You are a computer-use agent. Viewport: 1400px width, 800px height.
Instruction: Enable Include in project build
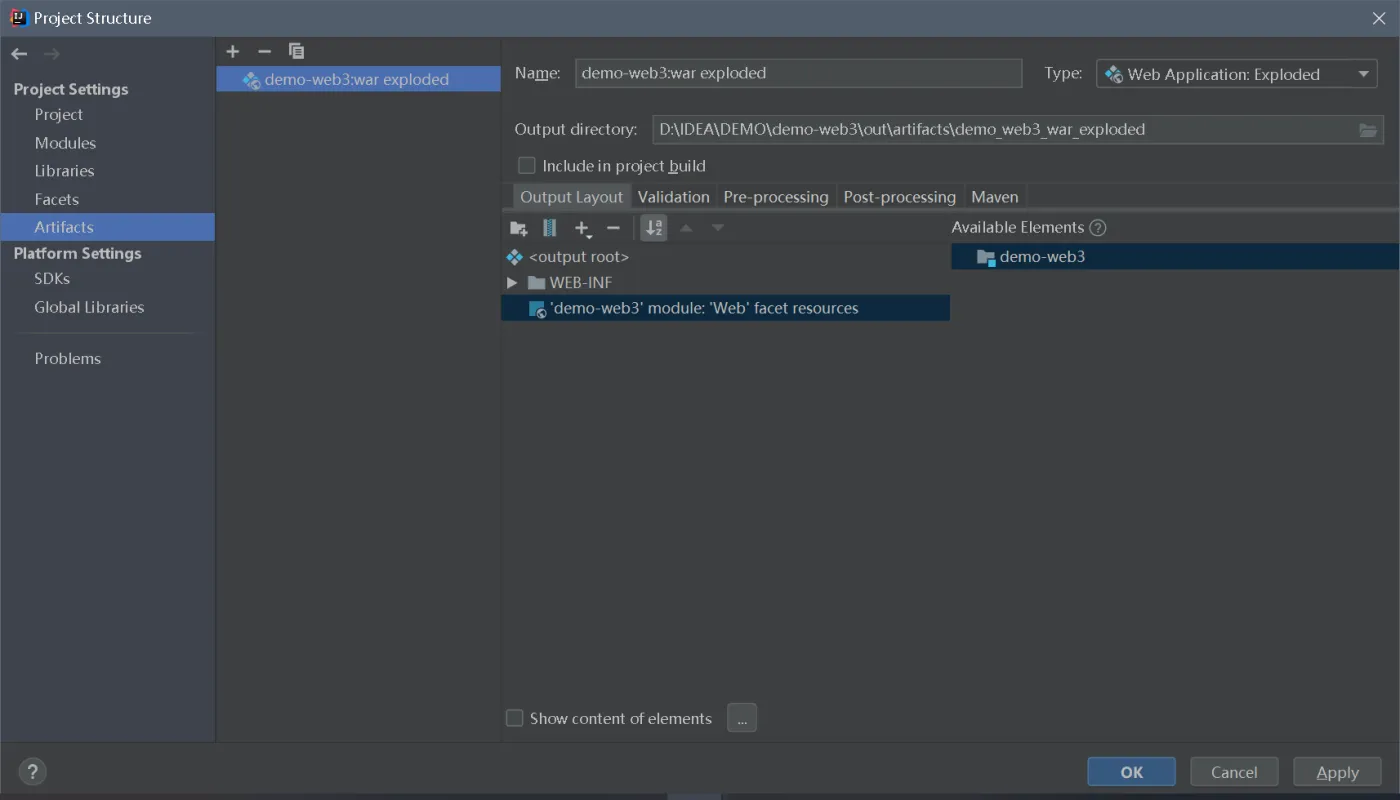(x=526, y=166)
